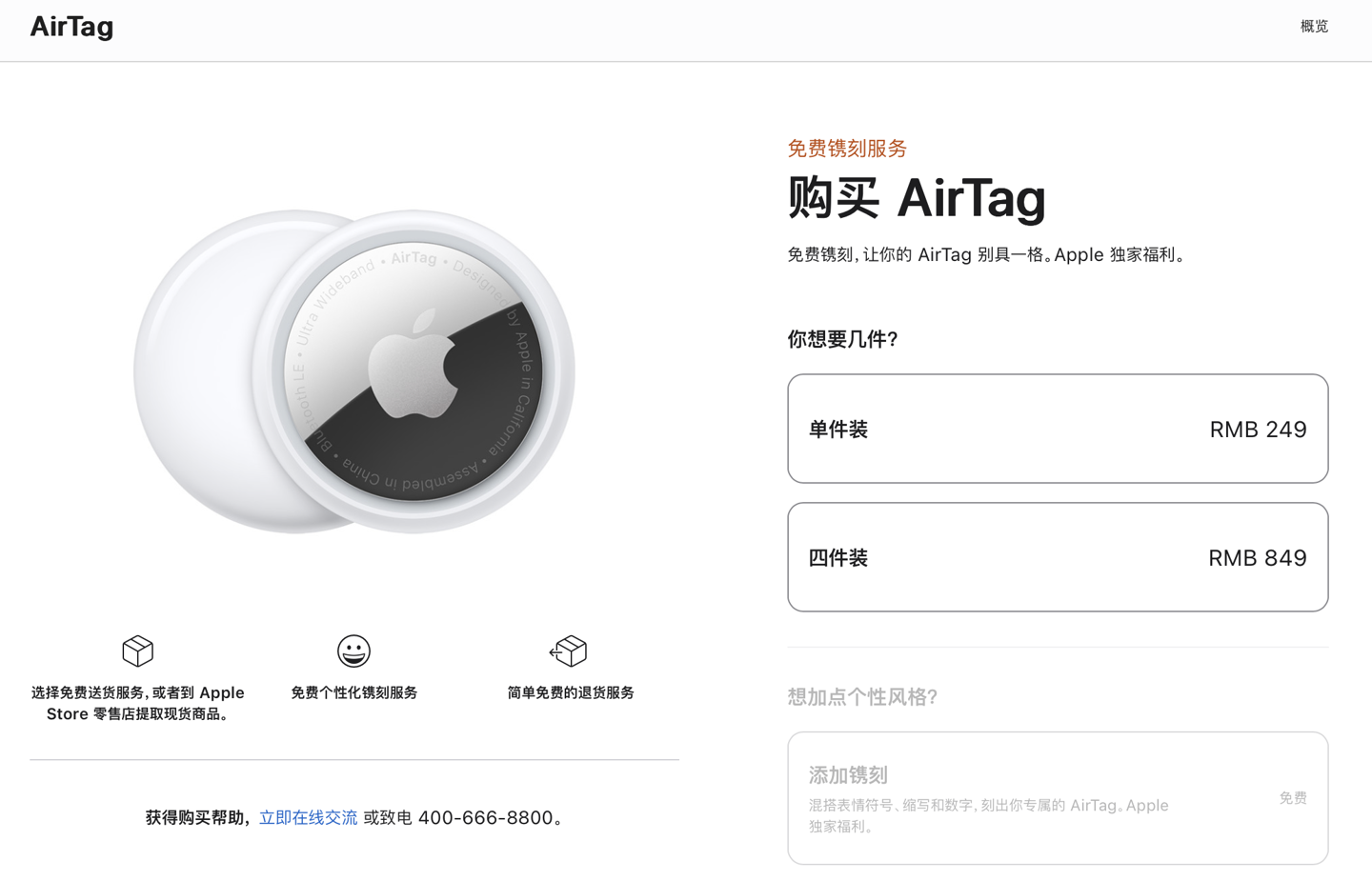Click the 免费个性化镌刻服务 caption

point(353,692)
